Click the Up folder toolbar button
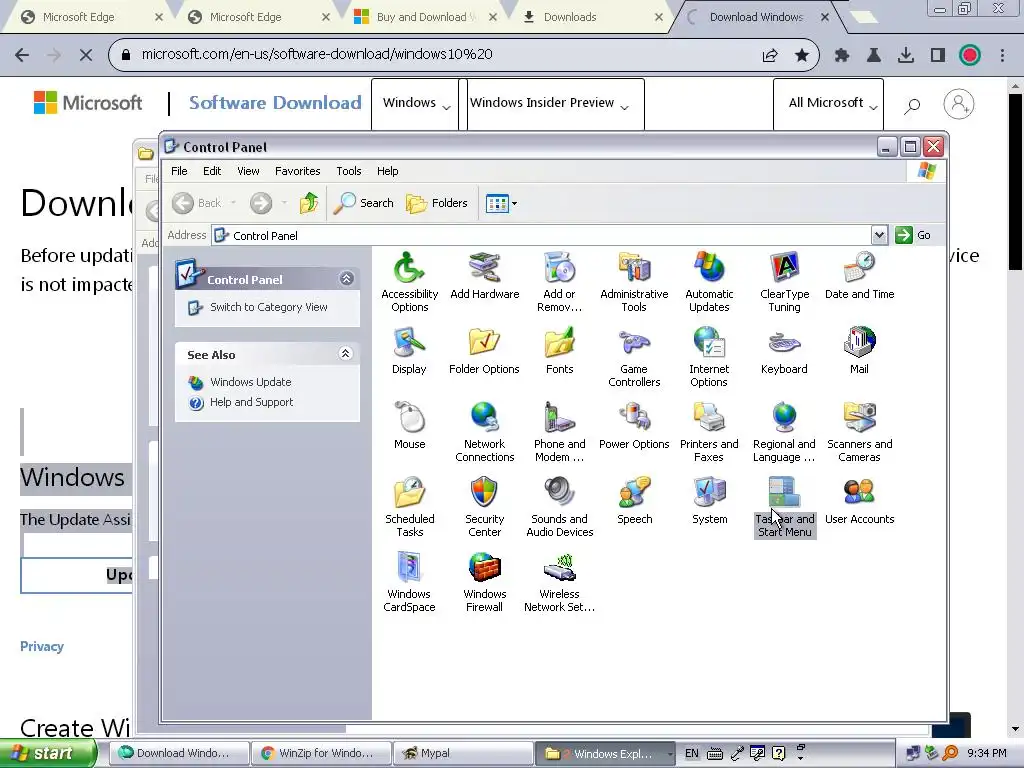The width and height of the screenshot is (1024, 768). coord(309,203)
